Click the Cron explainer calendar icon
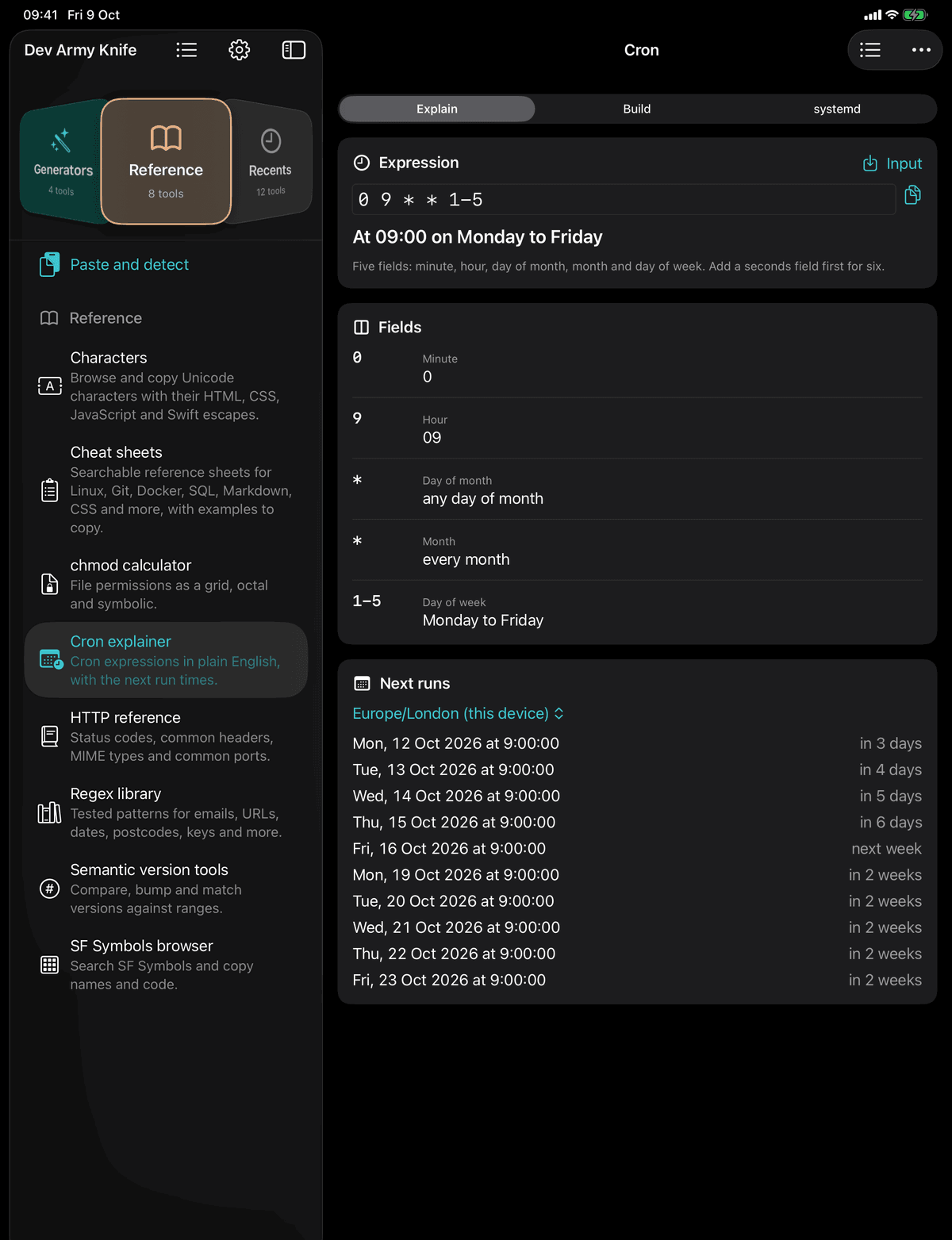This screenshot has width=952, height=1240. tap(51, 659)
